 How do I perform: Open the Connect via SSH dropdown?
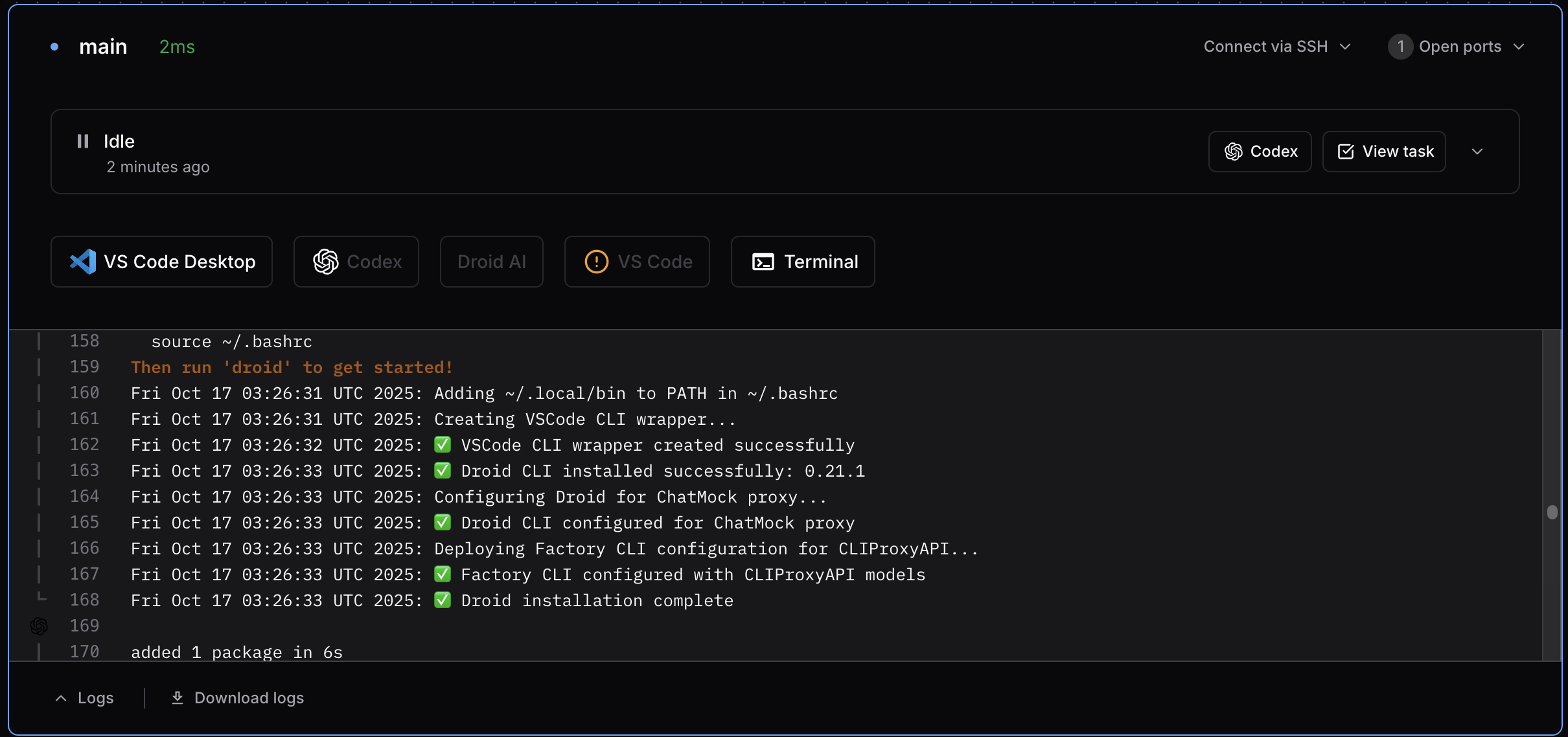[x=1277, y=47]
